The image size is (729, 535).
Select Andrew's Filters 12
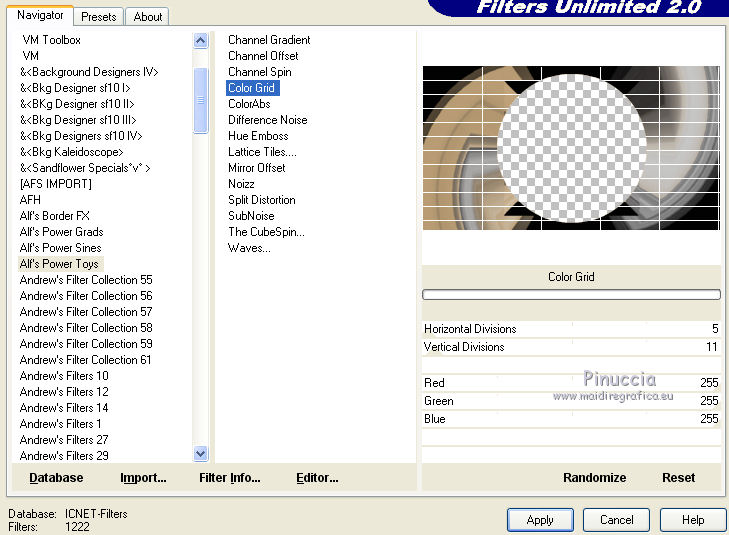pyautogui.click(x=64, y=392)
